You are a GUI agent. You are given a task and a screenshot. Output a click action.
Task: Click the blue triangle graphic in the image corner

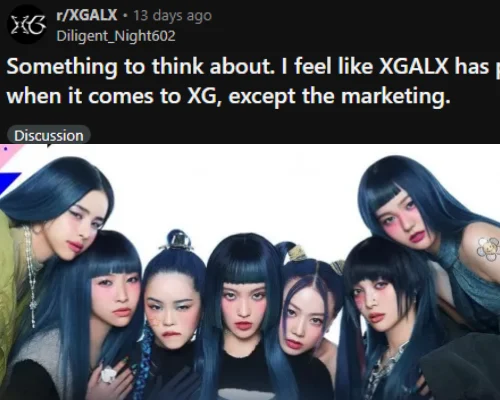(x=9, y=183)
